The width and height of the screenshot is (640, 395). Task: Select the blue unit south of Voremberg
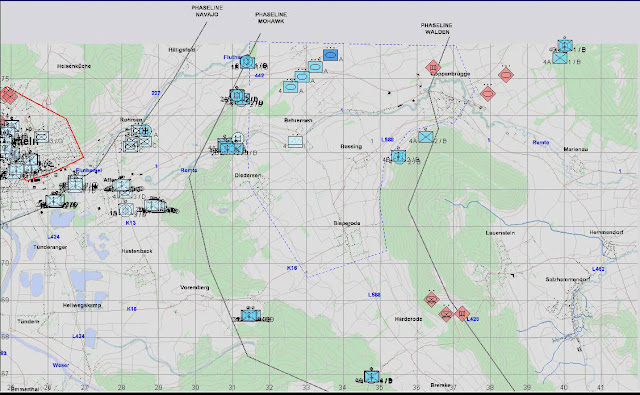point(250,315)
